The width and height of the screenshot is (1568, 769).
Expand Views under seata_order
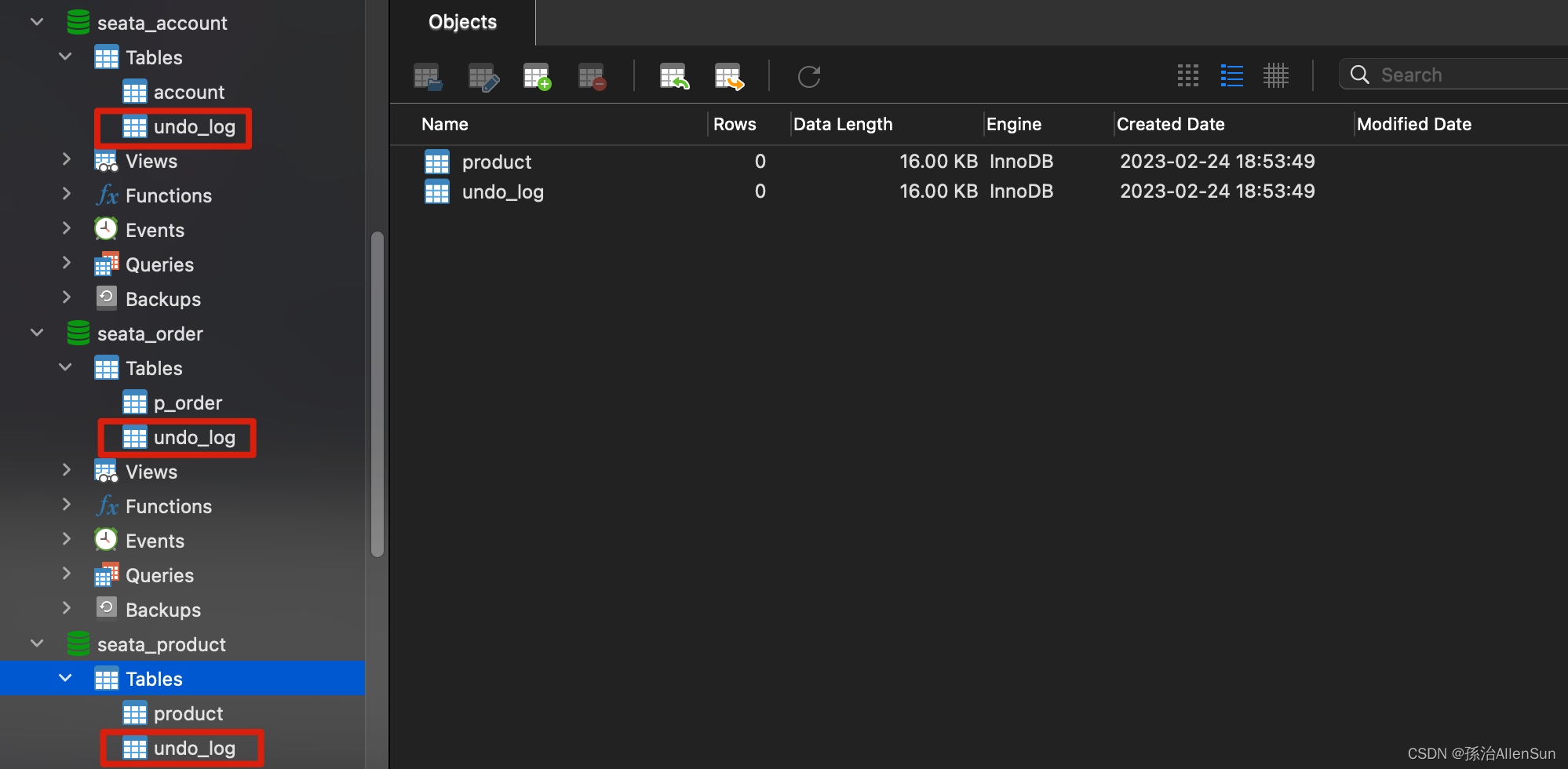point(67,470)
